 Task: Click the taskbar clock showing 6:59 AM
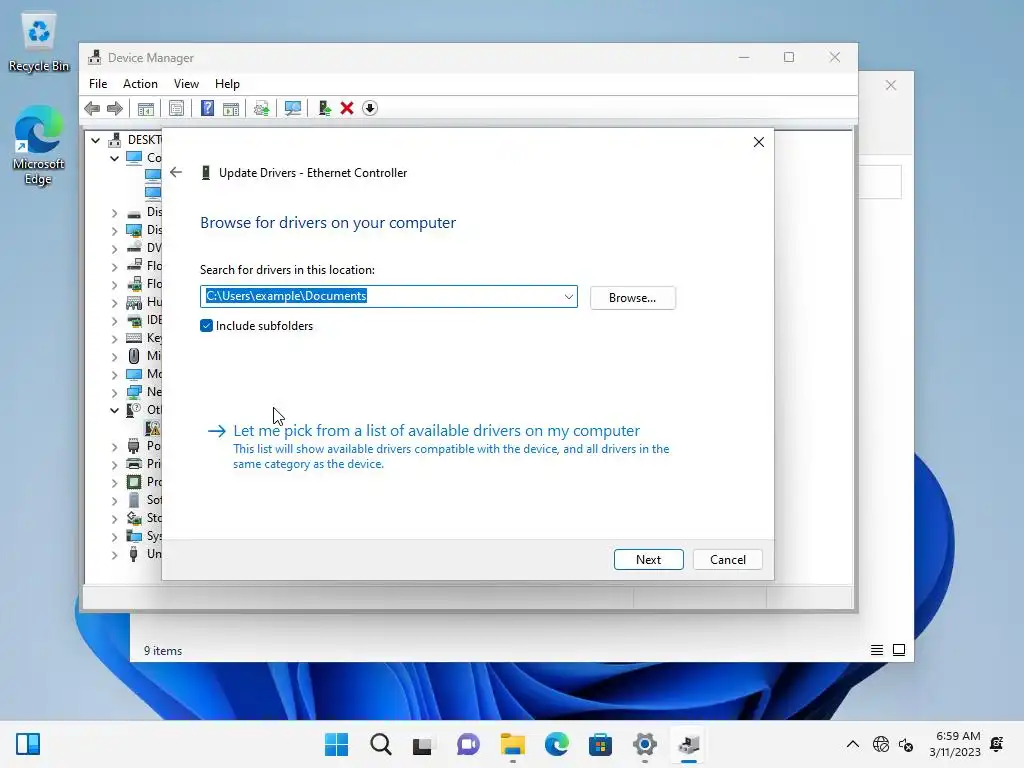pyautogui.click(x=955, y=744)
